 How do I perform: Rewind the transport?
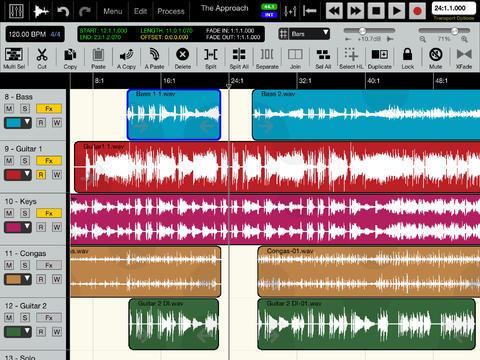[x=334, y=11]
